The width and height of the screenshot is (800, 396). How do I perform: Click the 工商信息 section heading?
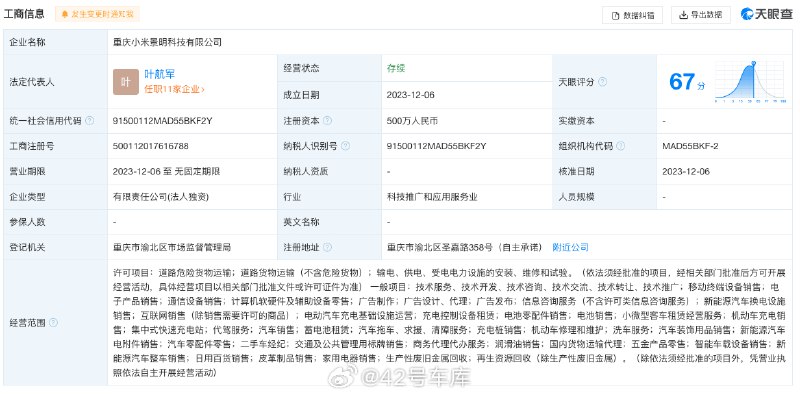pyautogui.click(x=24, y=14)
